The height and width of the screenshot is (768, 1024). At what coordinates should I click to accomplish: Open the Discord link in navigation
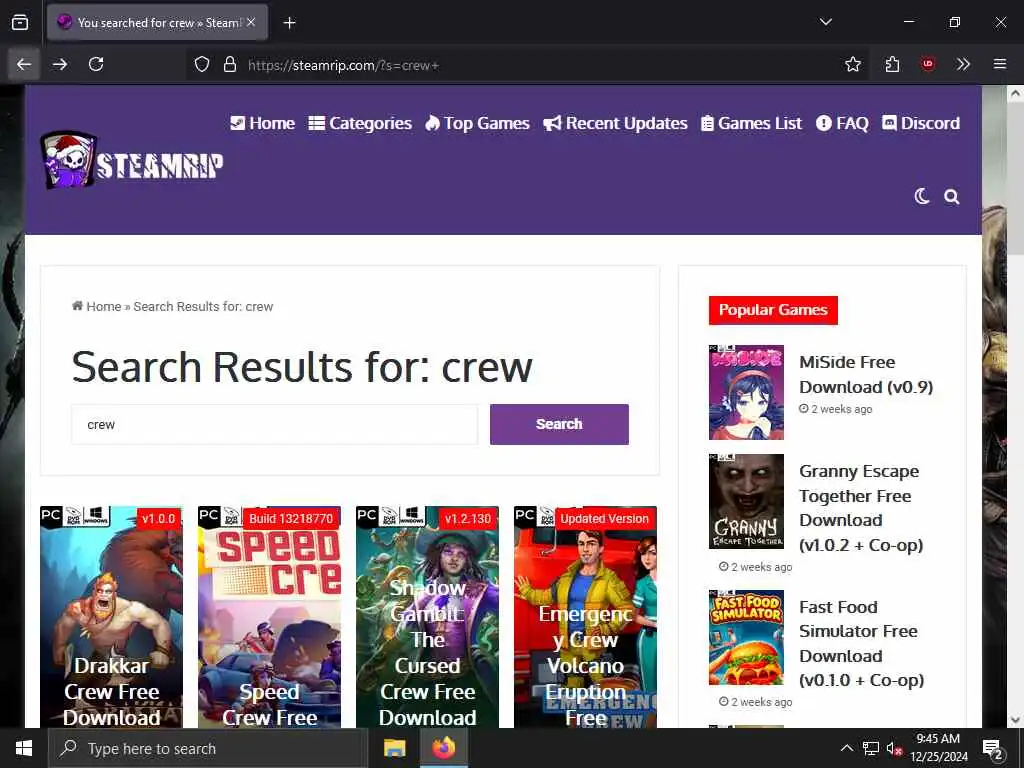point(921,123)
